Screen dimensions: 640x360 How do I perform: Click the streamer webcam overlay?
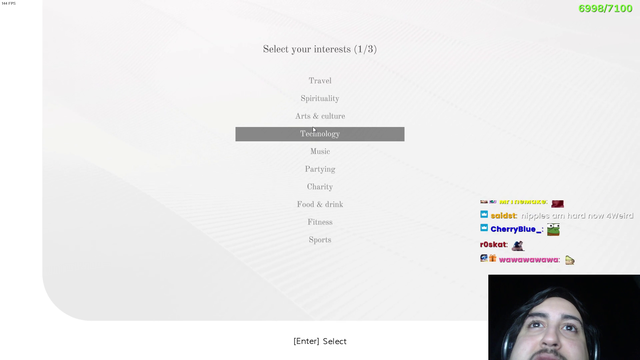pyautogui.click(x=564, y=317)
